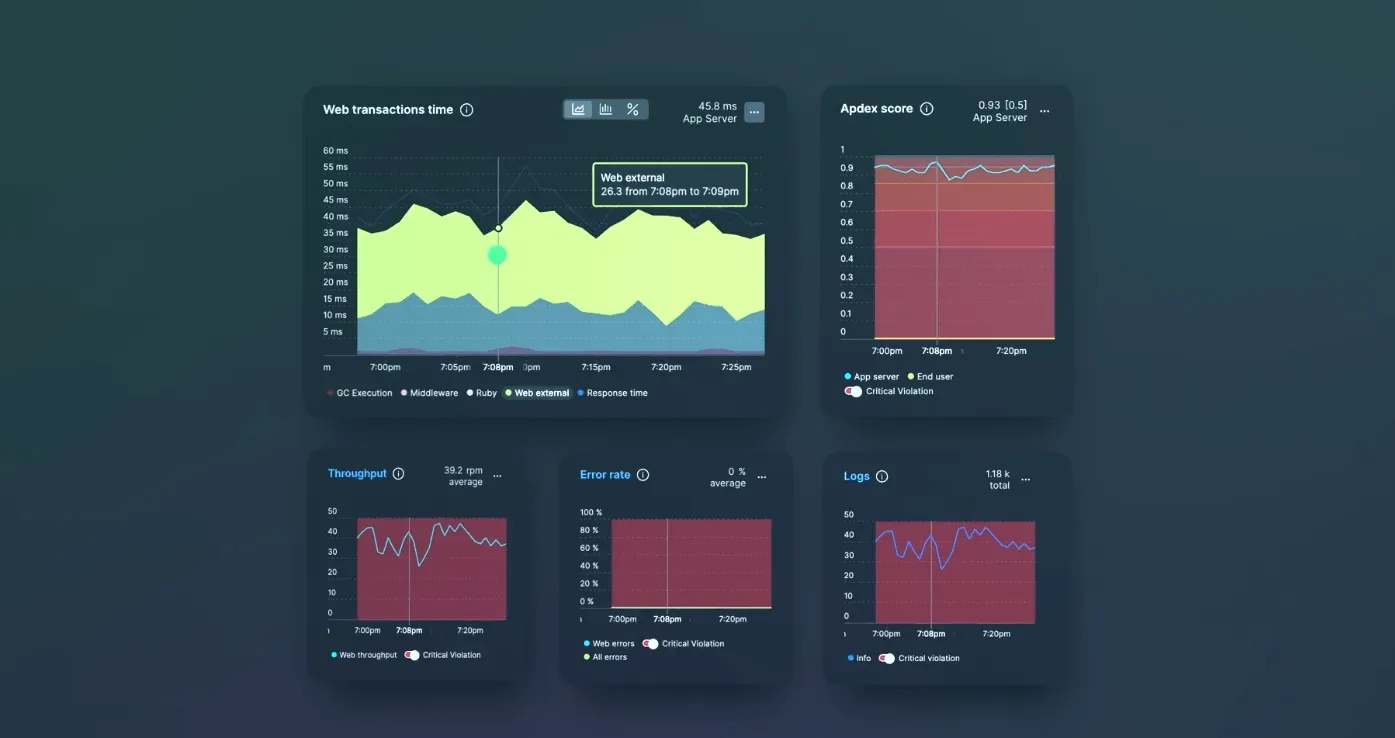
Task: Toggle End user legend in Apdex score
Action: point(930,377)
